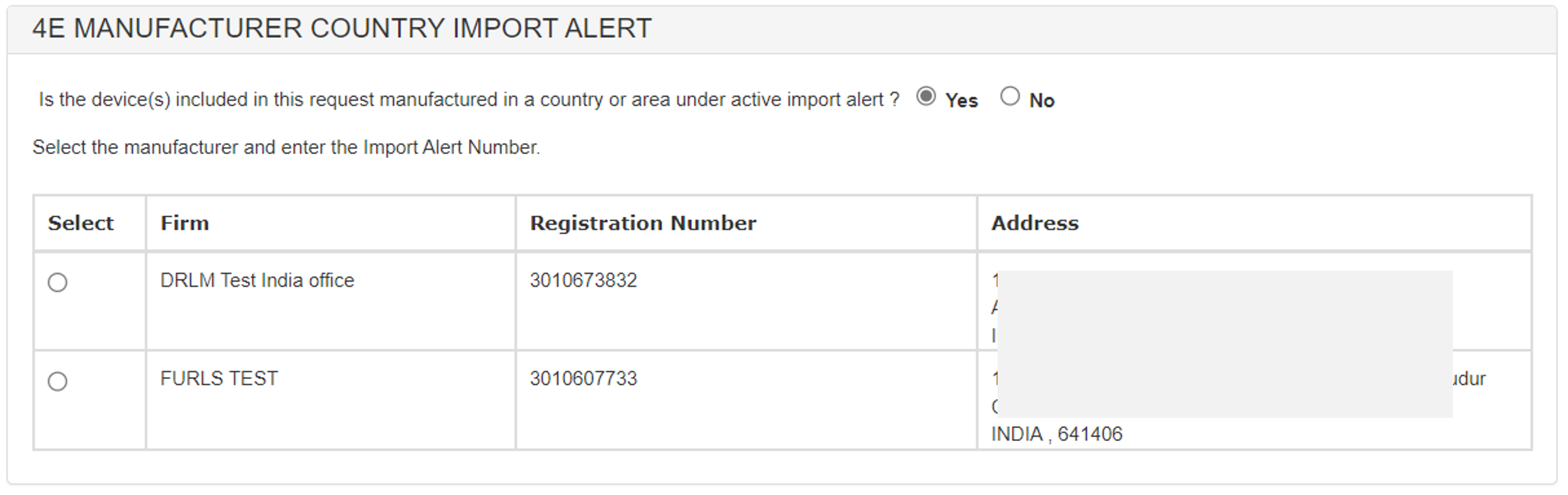Viewport: 1568px width, 495px height.
Task: Click the INDIA , 641406 address line
Action: point(1057,434)
